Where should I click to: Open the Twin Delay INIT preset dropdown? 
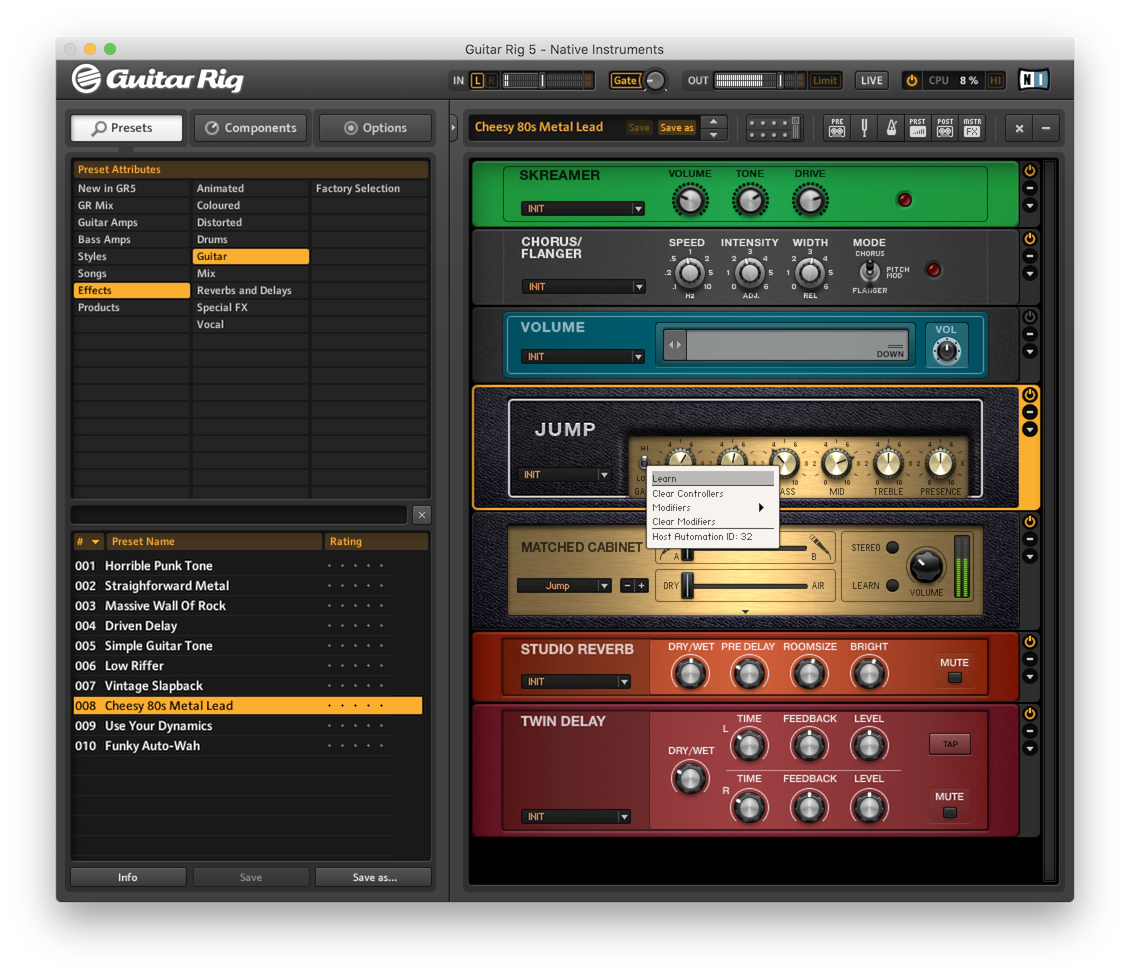pos(575,816)
